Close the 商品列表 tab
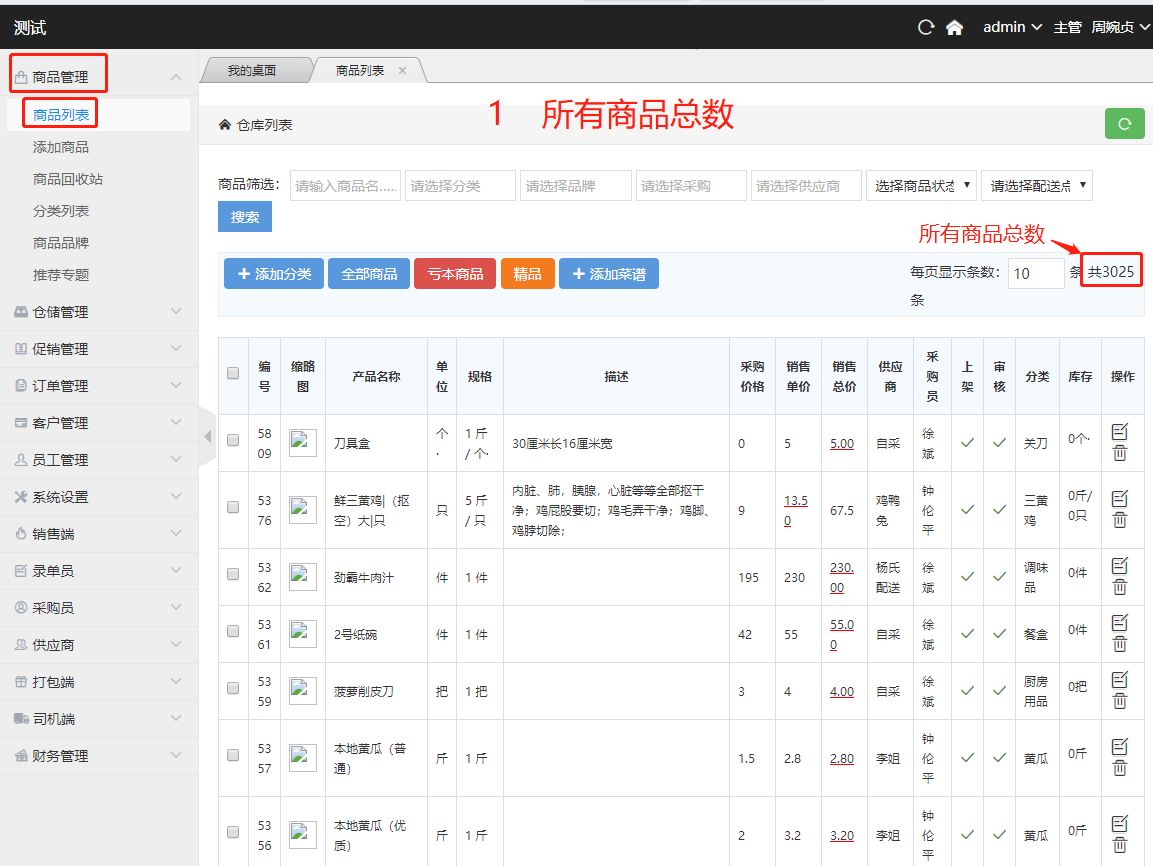Image resolution: width=1153 pixels, height=866 pixels. 403,70
